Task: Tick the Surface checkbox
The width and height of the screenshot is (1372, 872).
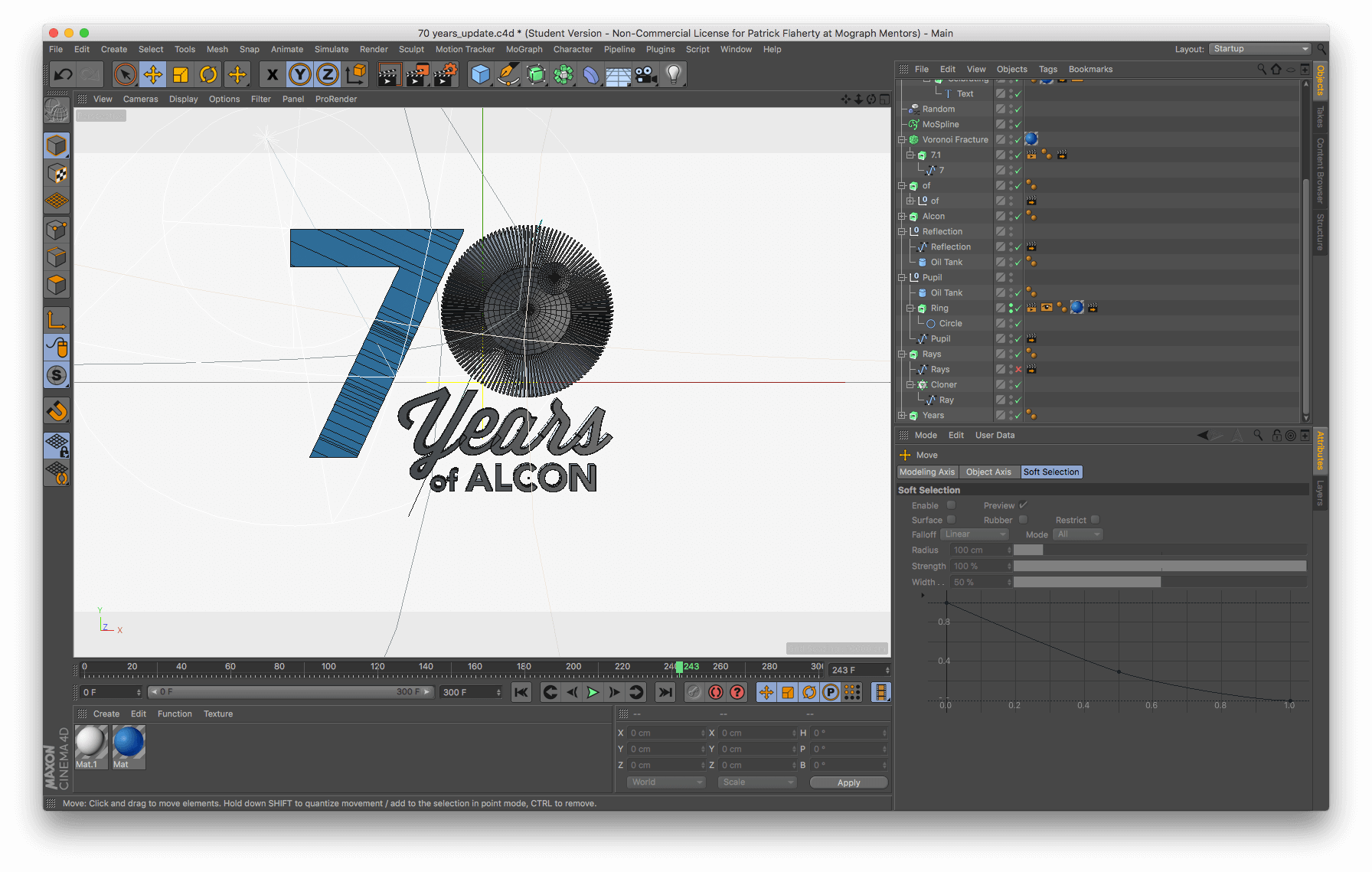Action: 951,520
